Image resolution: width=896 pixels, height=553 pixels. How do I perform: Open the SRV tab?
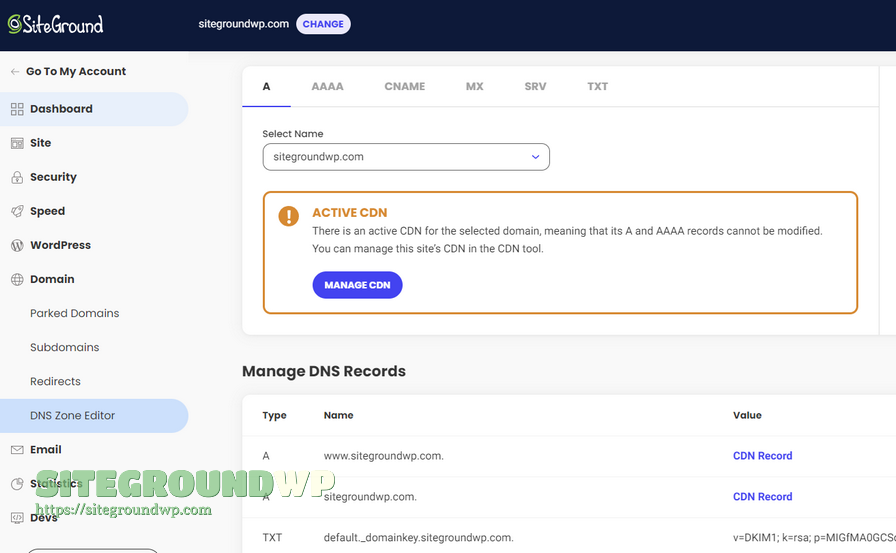(x=535, y=86)
